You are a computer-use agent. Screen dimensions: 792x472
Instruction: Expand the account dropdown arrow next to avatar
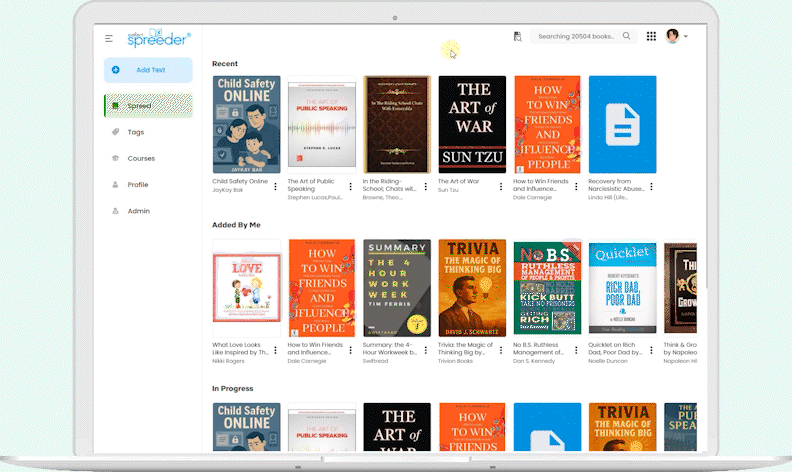pyautogui.click(x=685, y=36)
